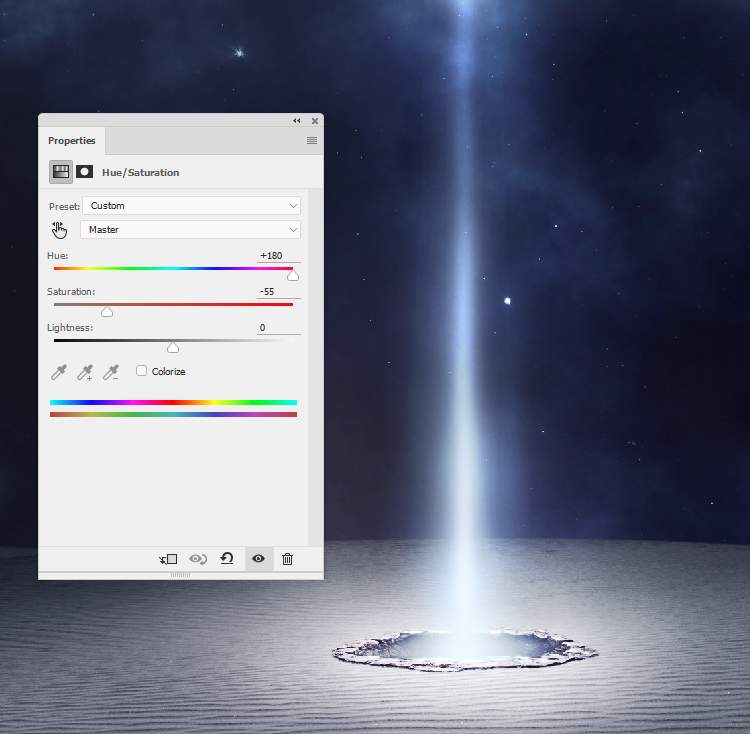Click the Hue label
The height and width of the screenshot is (734, 750).
pyautogui.click(x=58, y=256)
